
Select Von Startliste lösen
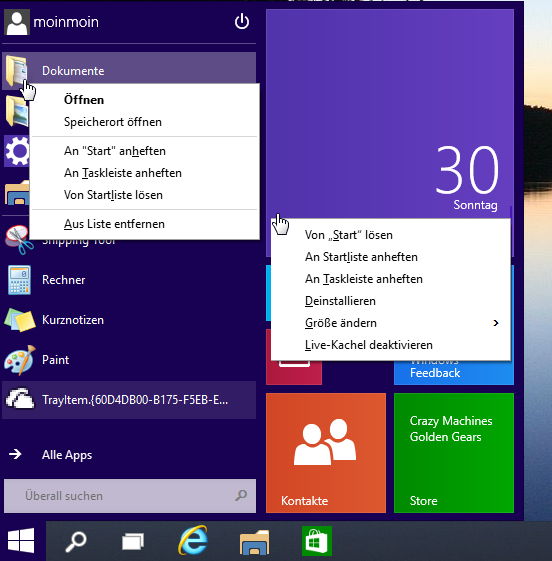coord(145,195)
